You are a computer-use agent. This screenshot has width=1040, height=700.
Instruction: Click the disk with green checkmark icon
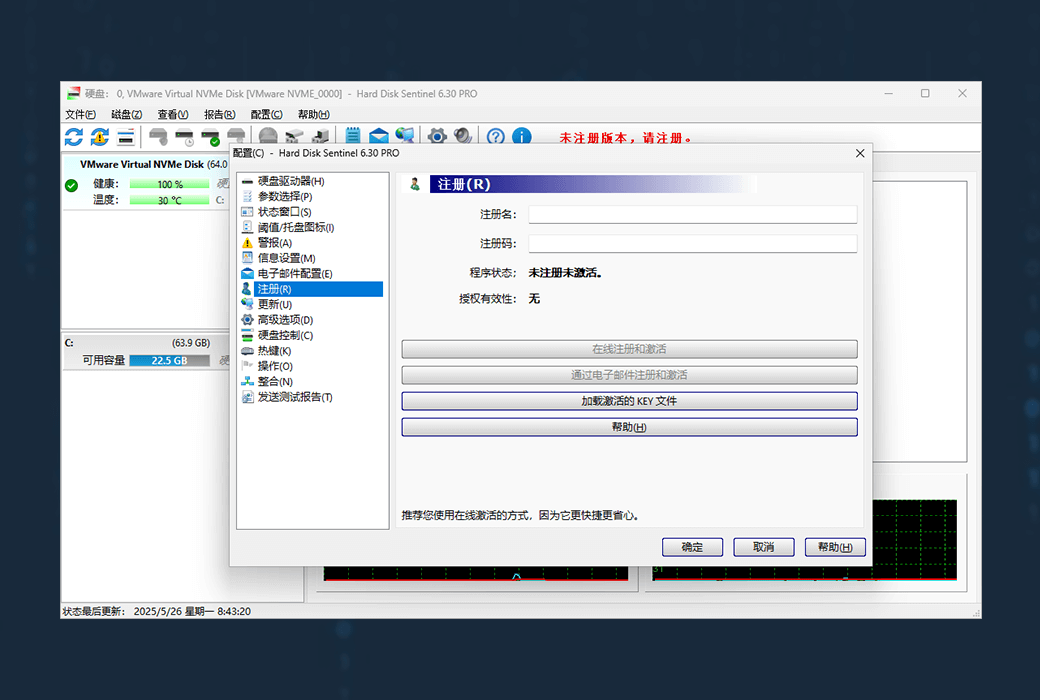[x=210, y=137]
